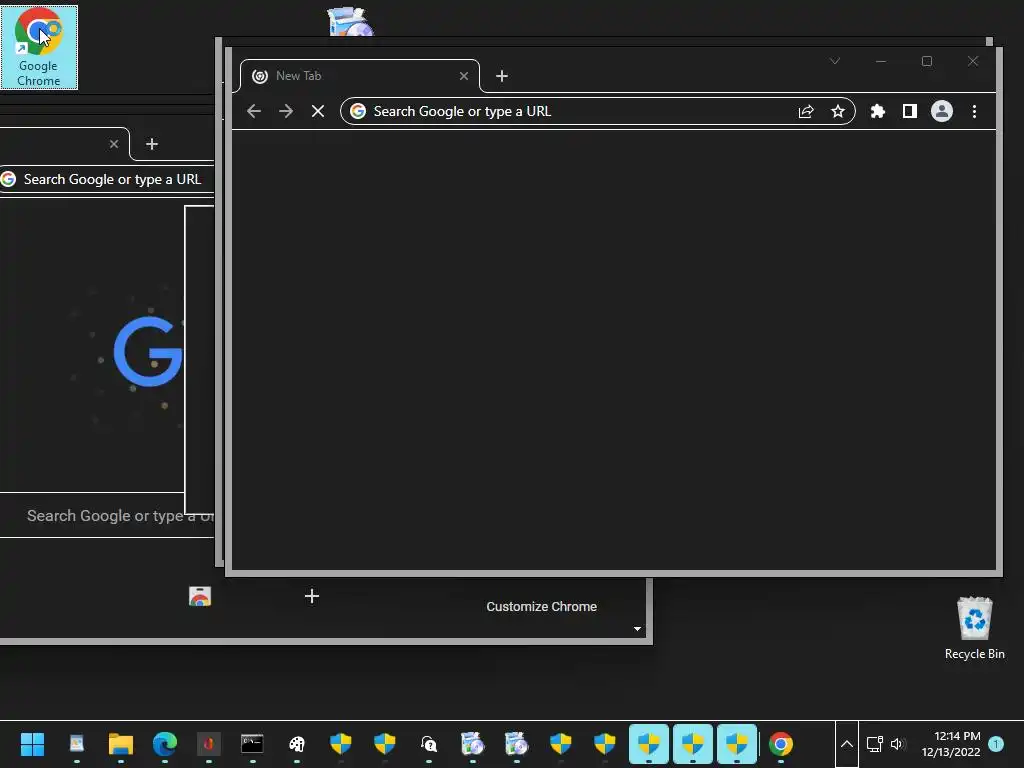
Task: Minimize the front Chrome window
Action: pos(881,61)
